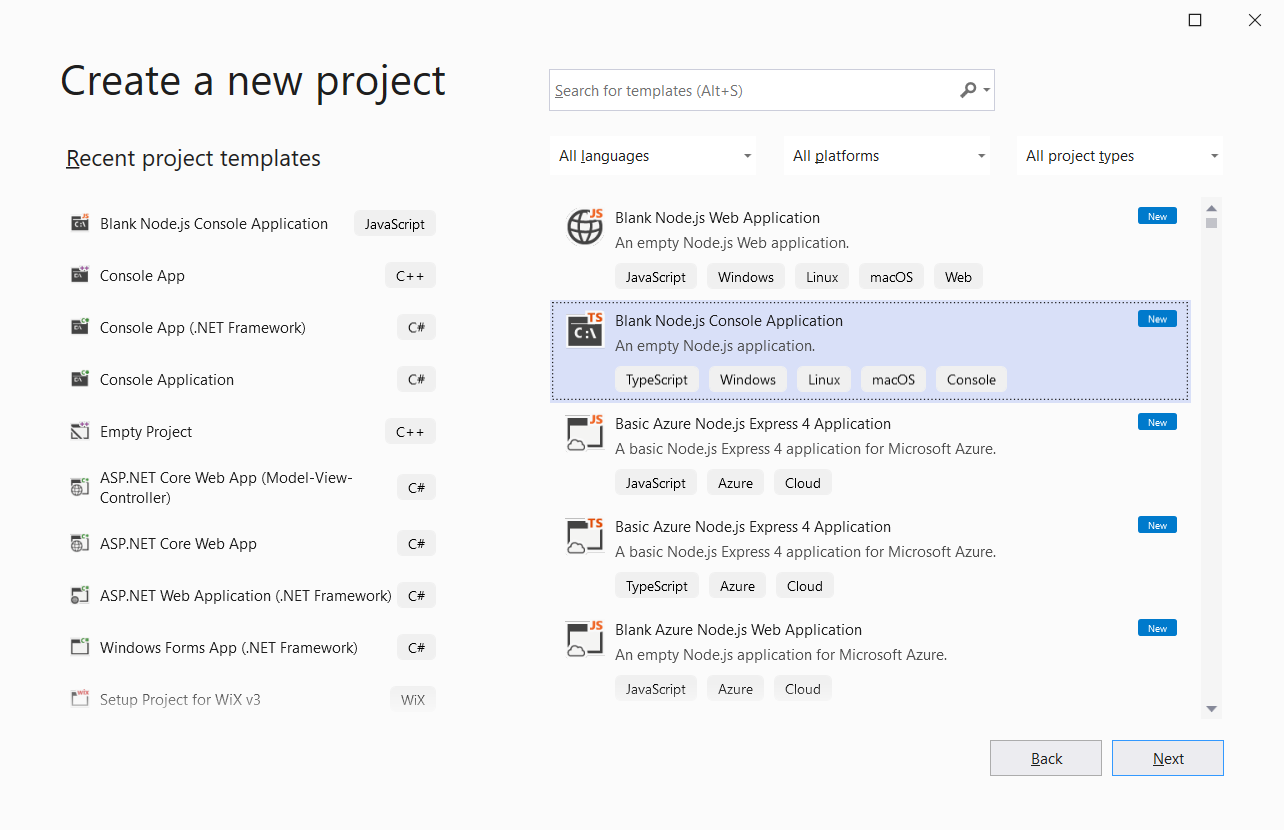Click the Windows tag under Blank Node.js Web Application

[746, 277]
